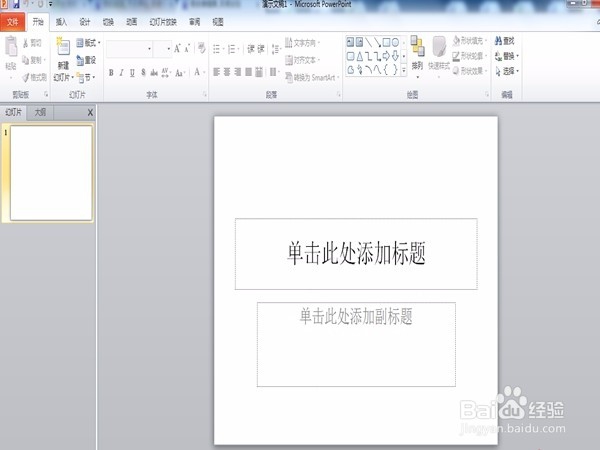This screenshot has height=450, width=600.
Task: Select the left brace shape
Action: click(386, 70)
